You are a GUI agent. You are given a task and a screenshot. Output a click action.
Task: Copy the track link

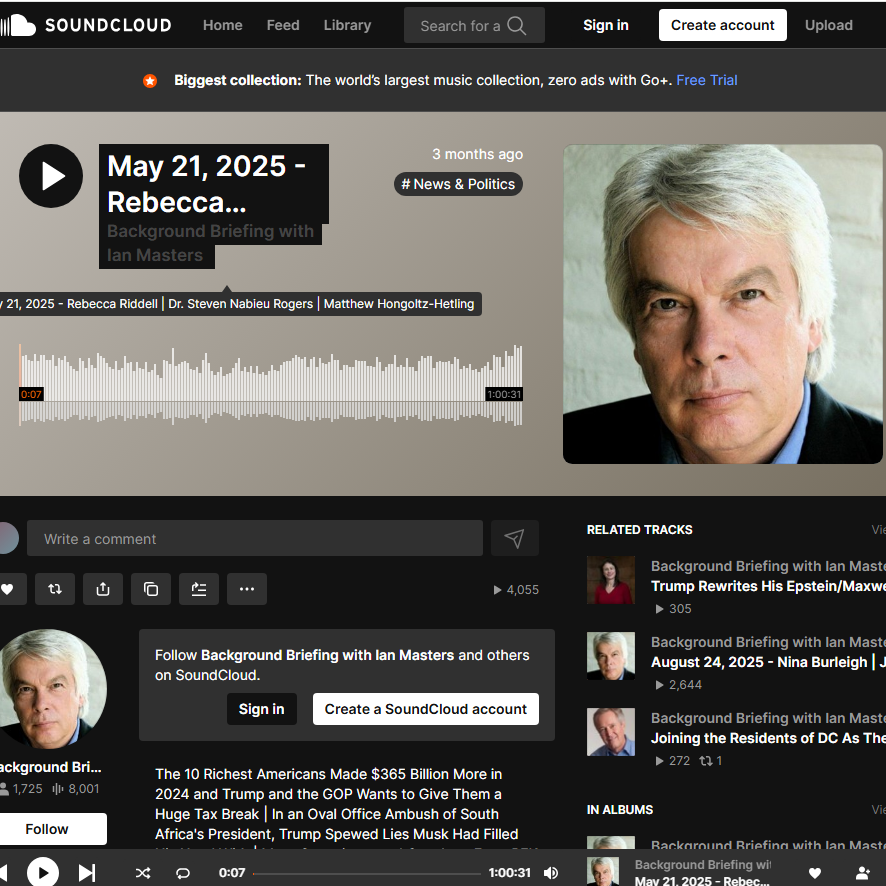click(151, 589)
